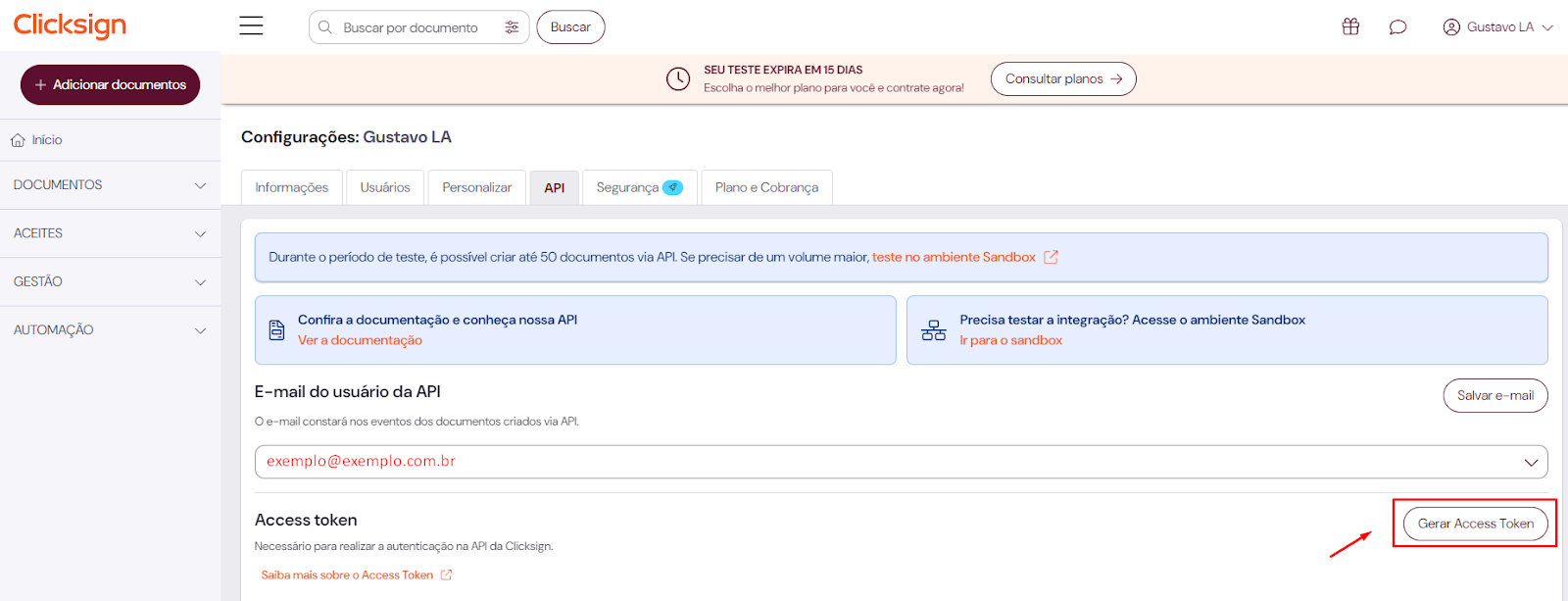This screenshot has width=1568, height=601.
Task: Follow teste no ambiente Sandbox link
Action: pyautogui.click(x=954, y=257)
